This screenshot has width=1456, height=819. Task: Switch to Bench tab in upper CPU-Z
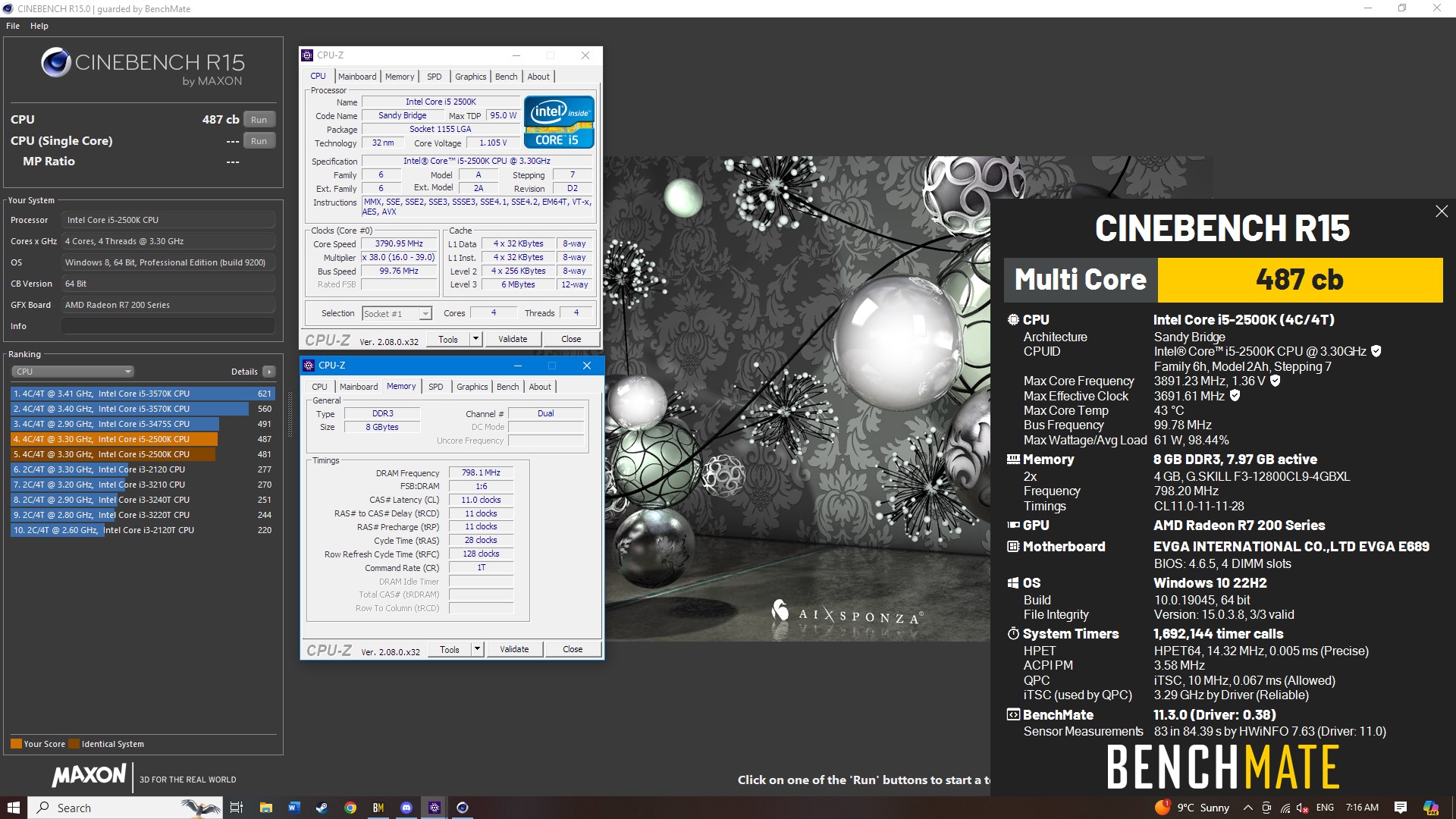coord(507,77)
